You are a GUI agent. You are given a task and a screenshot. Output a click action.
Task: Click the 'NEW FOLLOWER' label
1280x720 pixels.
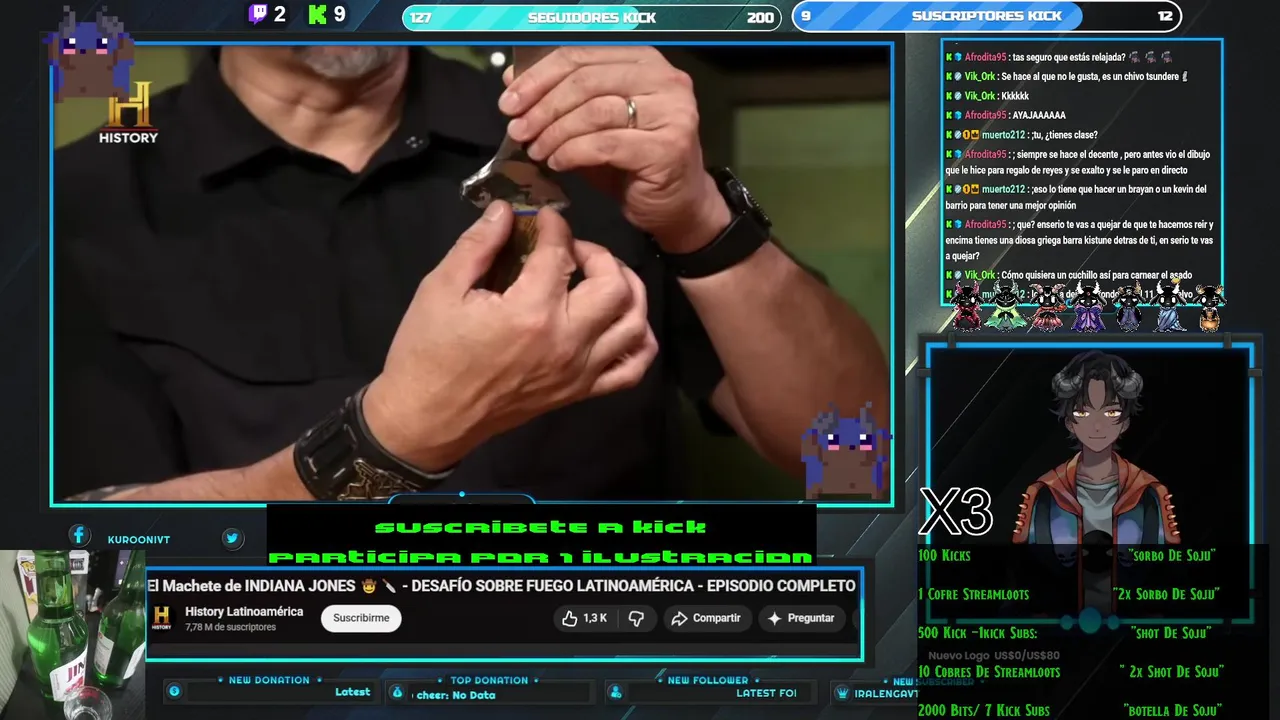(708, 680)
